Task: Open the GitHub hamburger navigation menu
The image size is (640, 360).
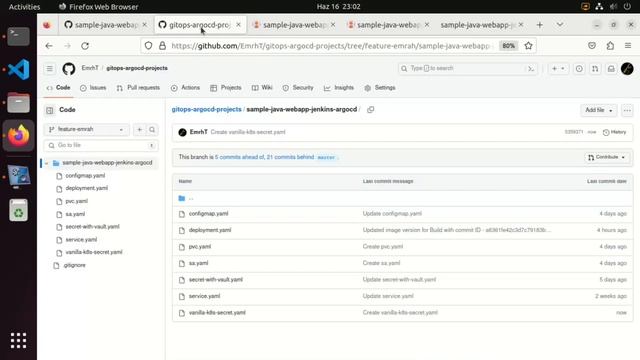Action: pyautogui.click(x=49, y=69)
